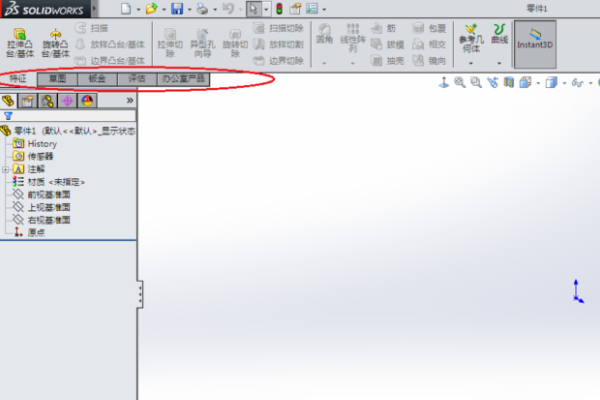Select the 上视基准面 top plane
The image size is (600, 400).
pyautogui.click(x=41, y=207)
